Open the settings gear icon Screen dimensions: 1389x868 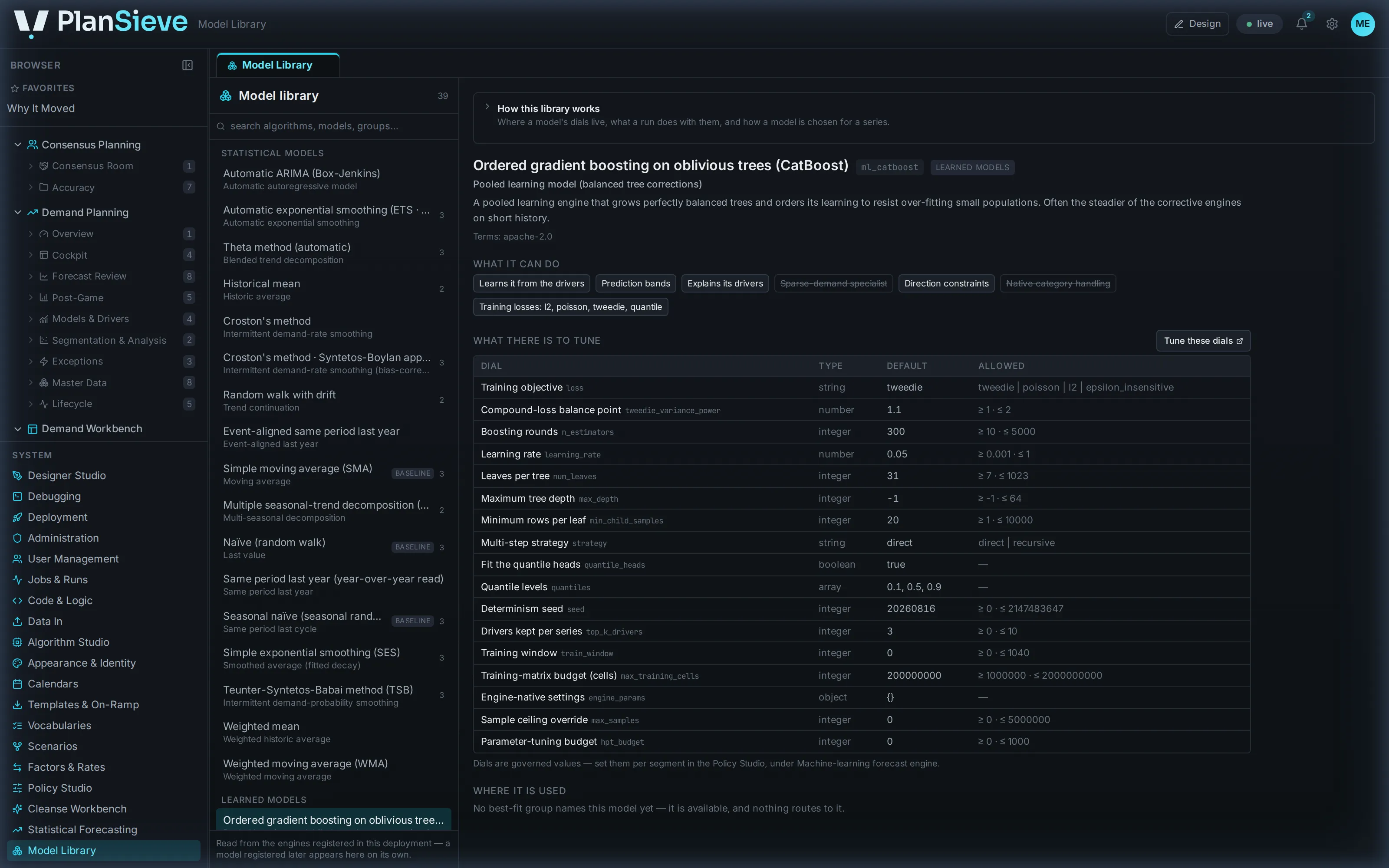(x=1332, y=23)
